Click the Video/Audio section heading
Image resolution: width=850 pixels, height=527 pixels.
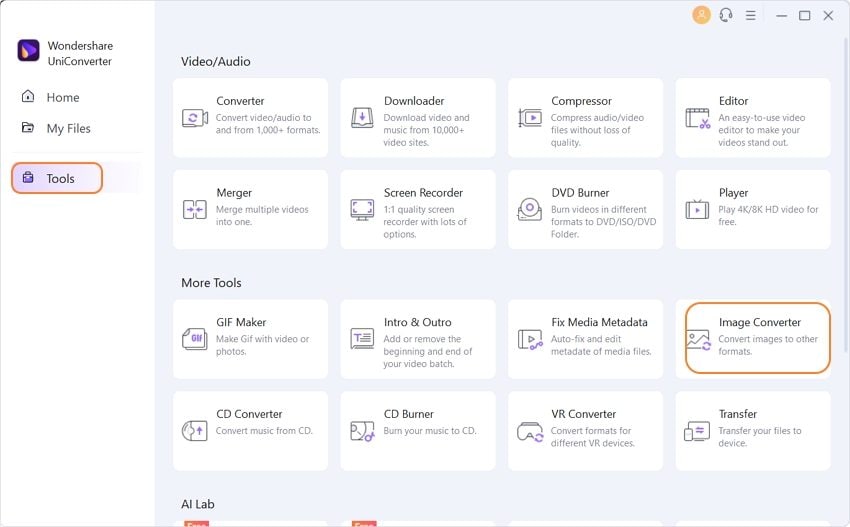click(216, 61)
